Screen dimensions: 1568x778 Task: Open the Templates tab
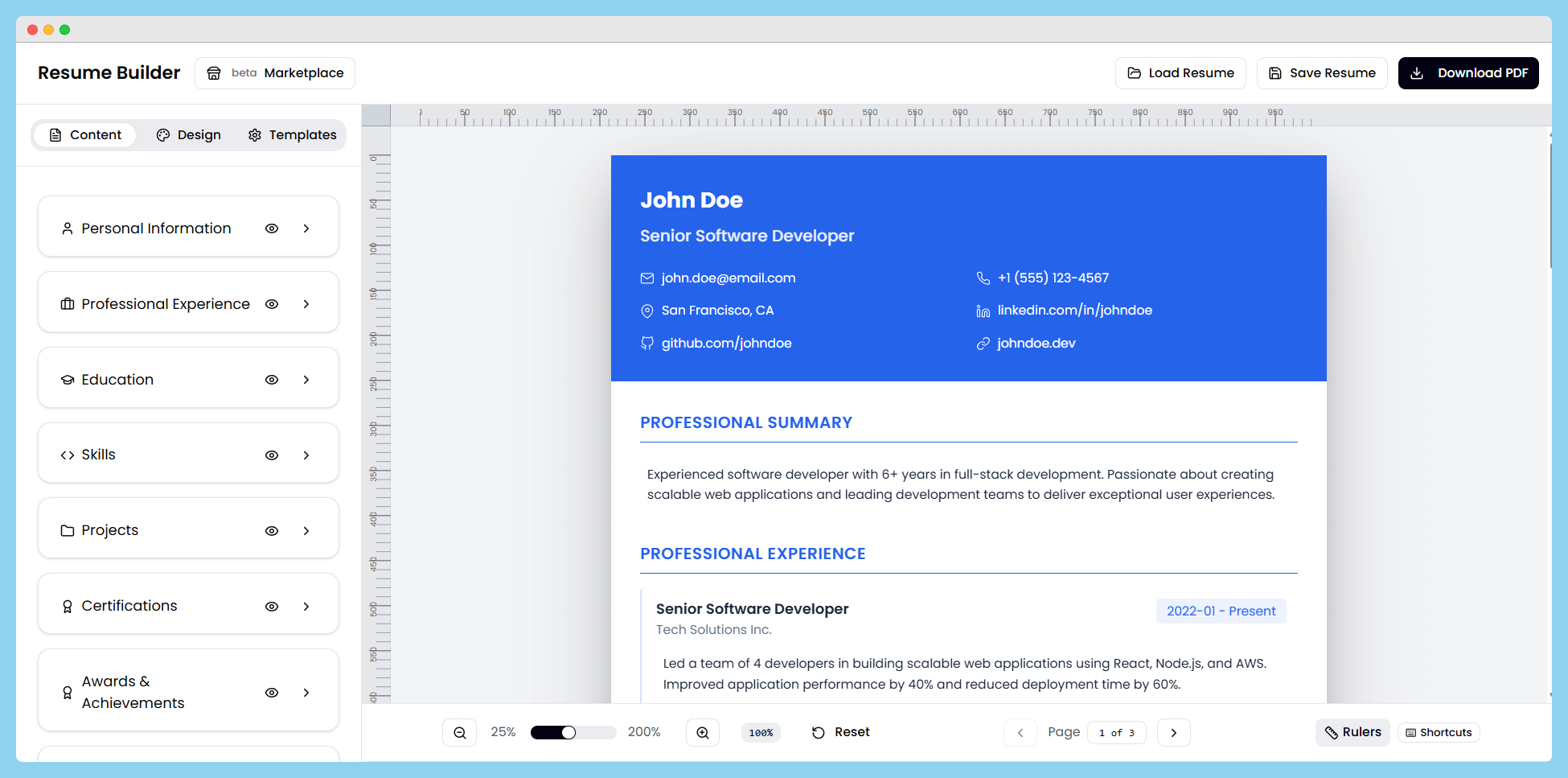coord(292,134)
